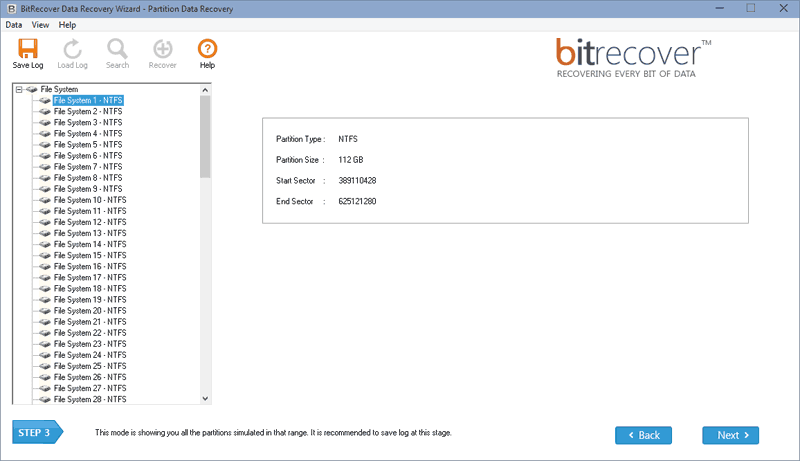Click the partition size value 112 GB
This screenshot has width=800, height=461.
click(x=351, y=160)
